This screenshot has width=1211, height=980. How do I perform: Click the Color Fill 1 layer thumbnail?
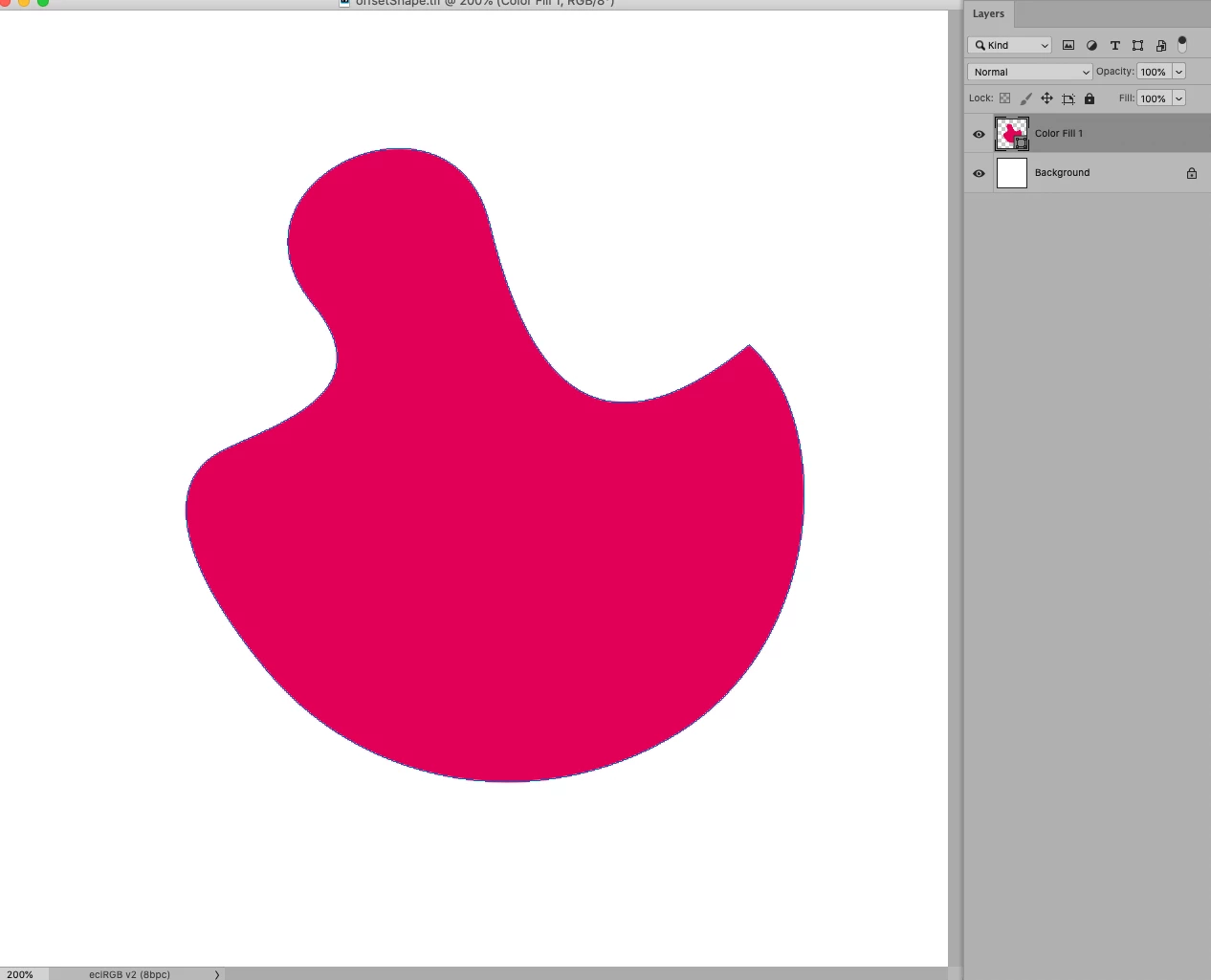1012,134
